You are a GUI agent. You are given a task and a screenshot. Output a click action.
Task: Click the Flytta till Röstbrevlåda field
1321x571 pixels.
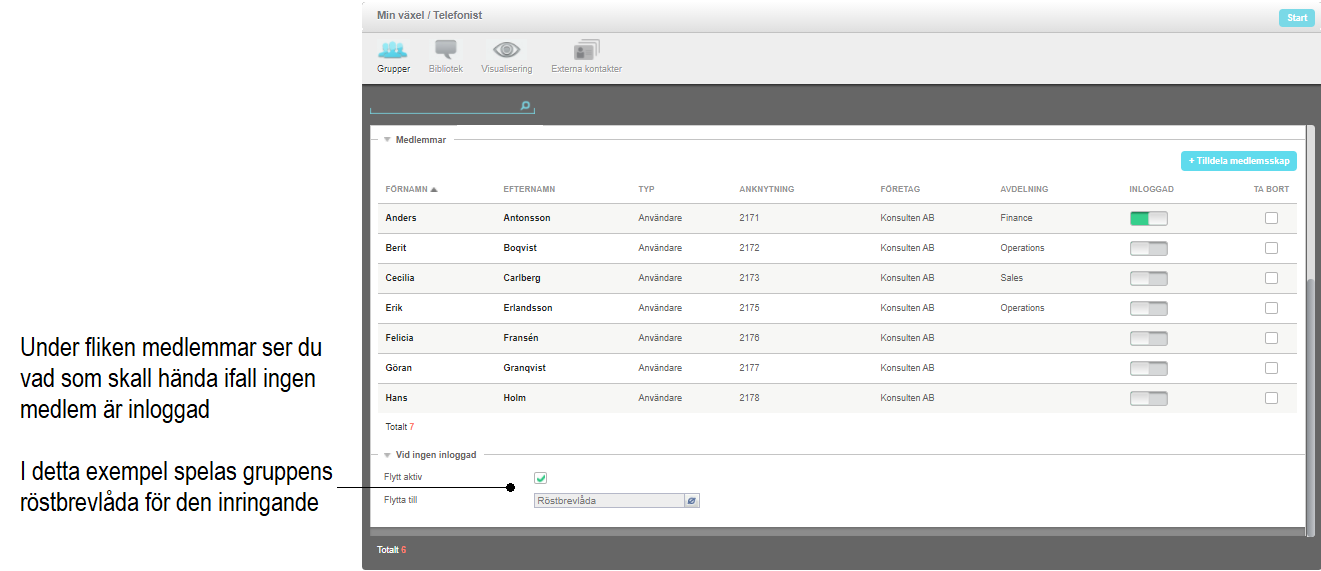(x=609, y=501)
